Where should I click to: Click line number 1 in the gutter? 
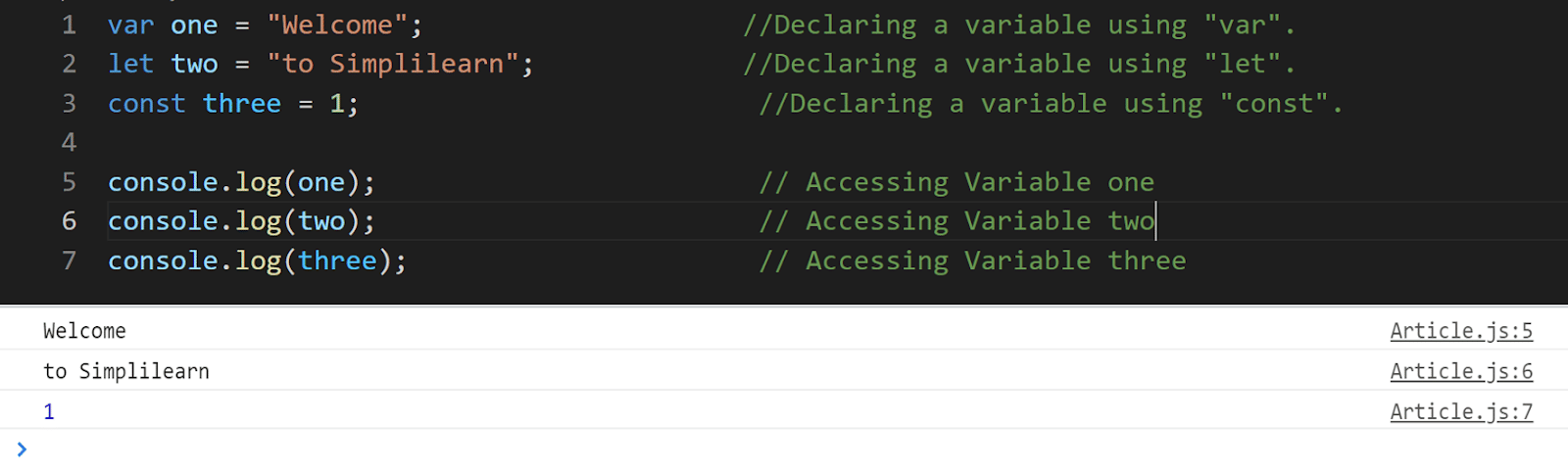[69, 25]
